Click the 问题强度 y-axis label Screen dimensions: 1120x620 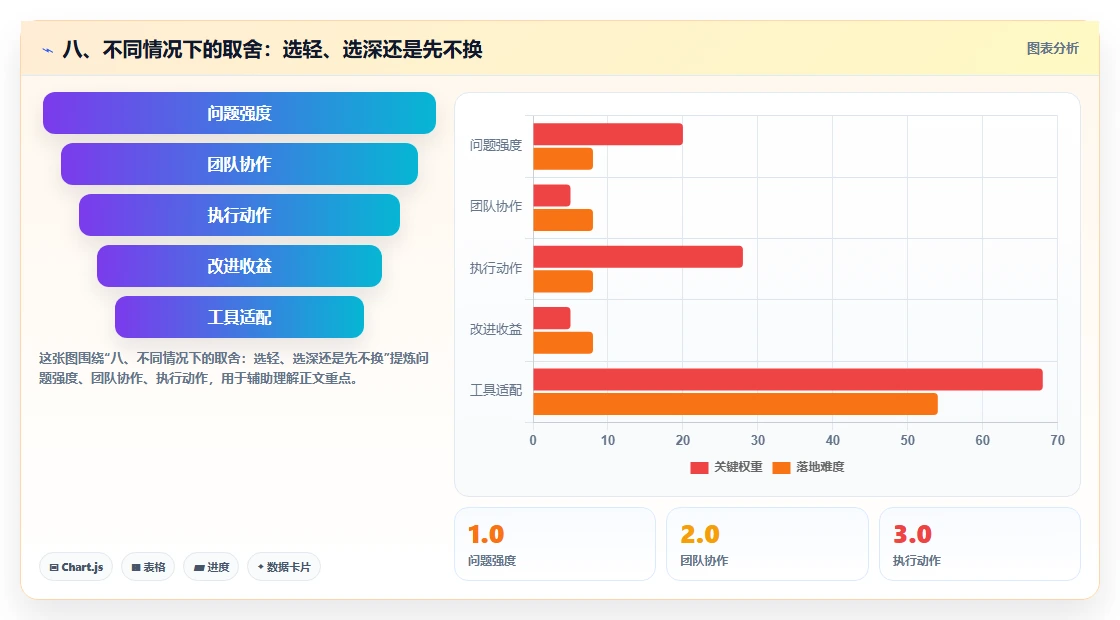[x=496, y=146]
